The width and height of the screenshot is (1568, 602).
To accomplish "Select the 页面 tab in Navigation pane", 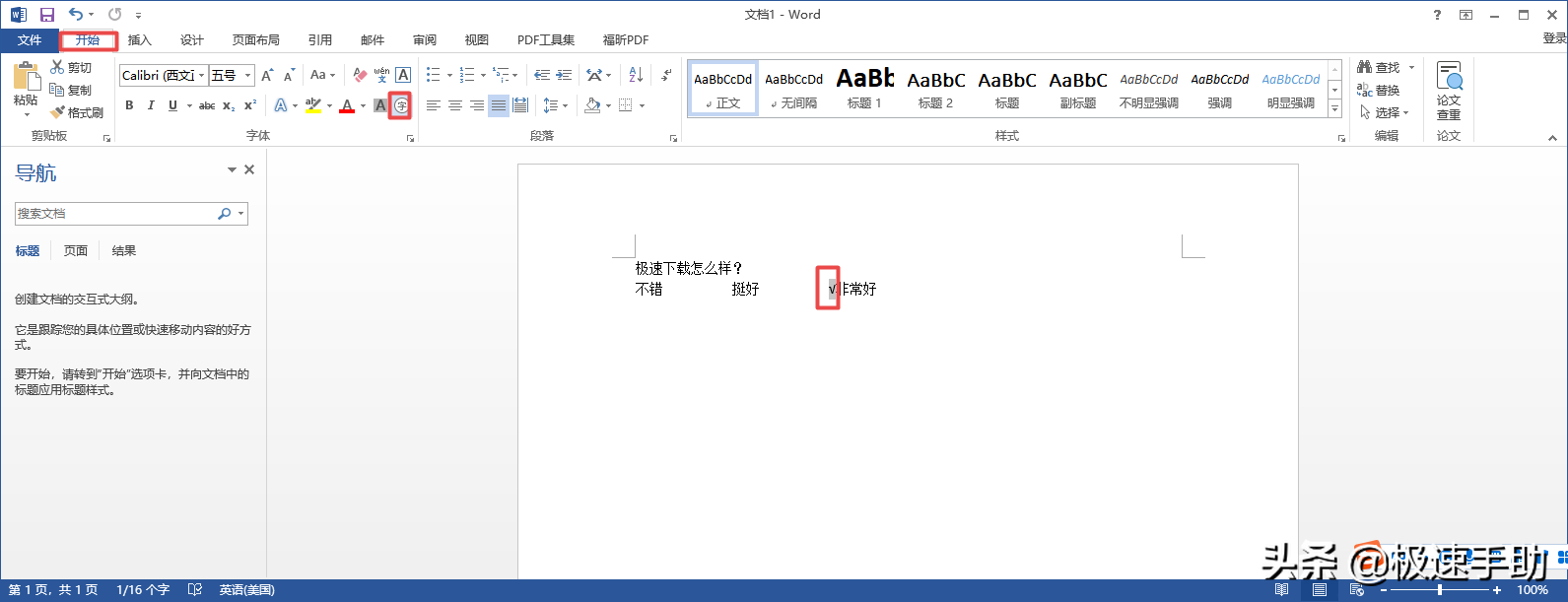I will click(76, 250).
